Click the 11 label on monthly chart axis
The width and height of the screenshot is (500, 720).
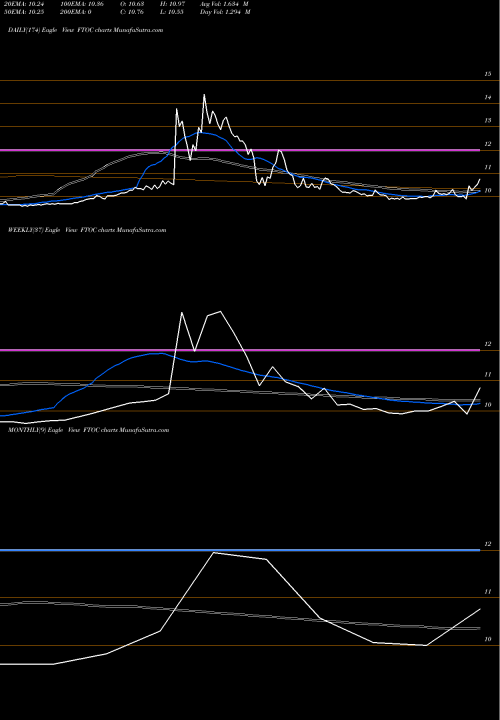pos(488,592)
